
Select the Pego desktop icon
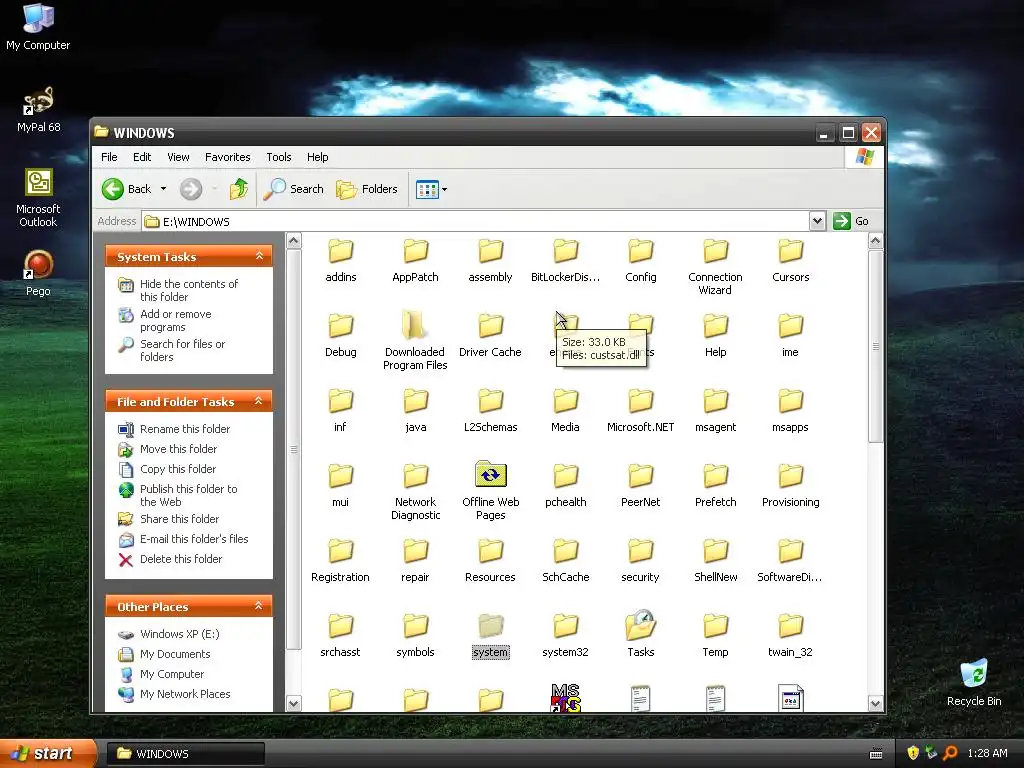point(39,274)
